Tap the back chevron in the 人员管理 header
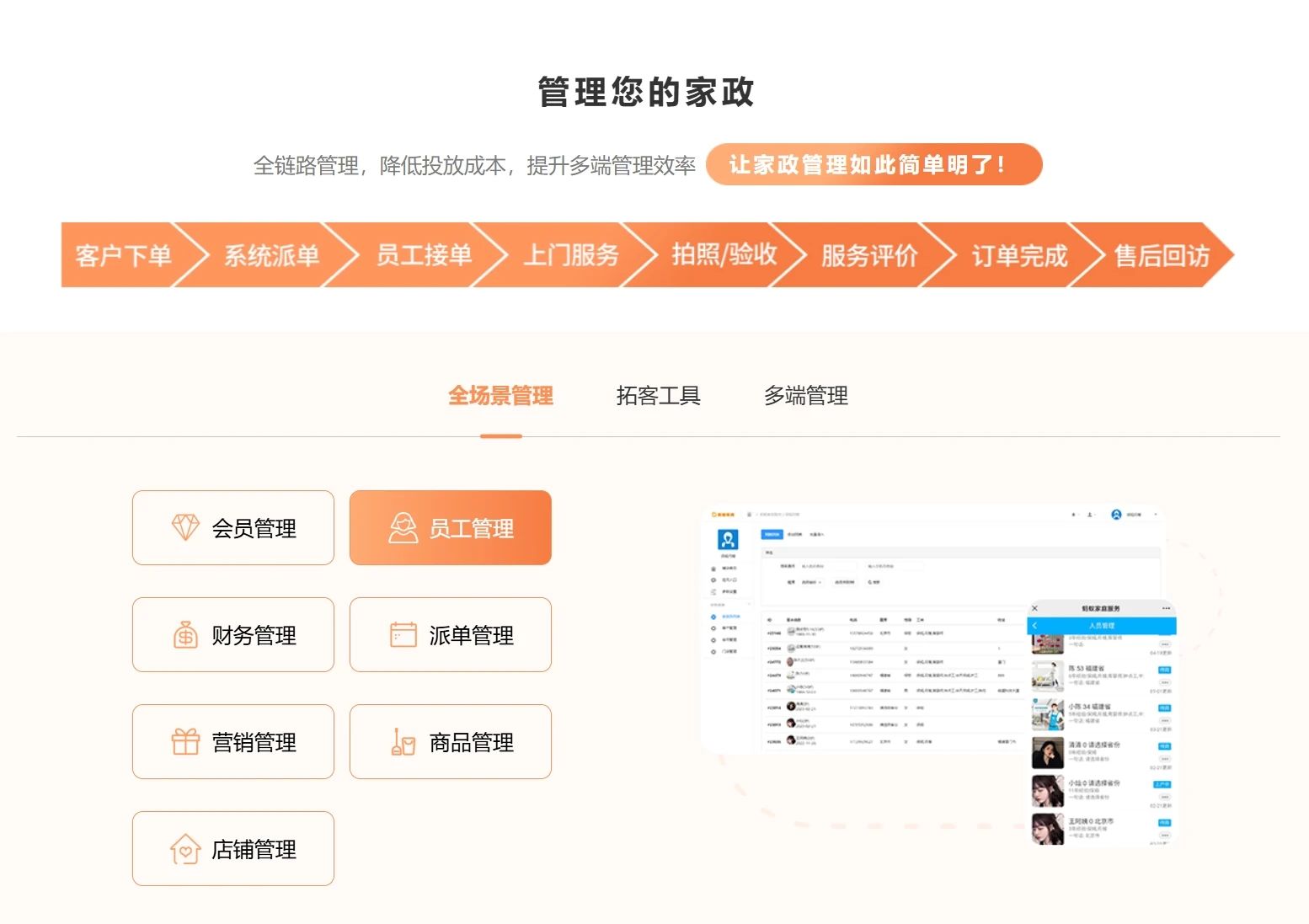The image size is (1309, 924). pyautogui.click(x=1034, y=626)
